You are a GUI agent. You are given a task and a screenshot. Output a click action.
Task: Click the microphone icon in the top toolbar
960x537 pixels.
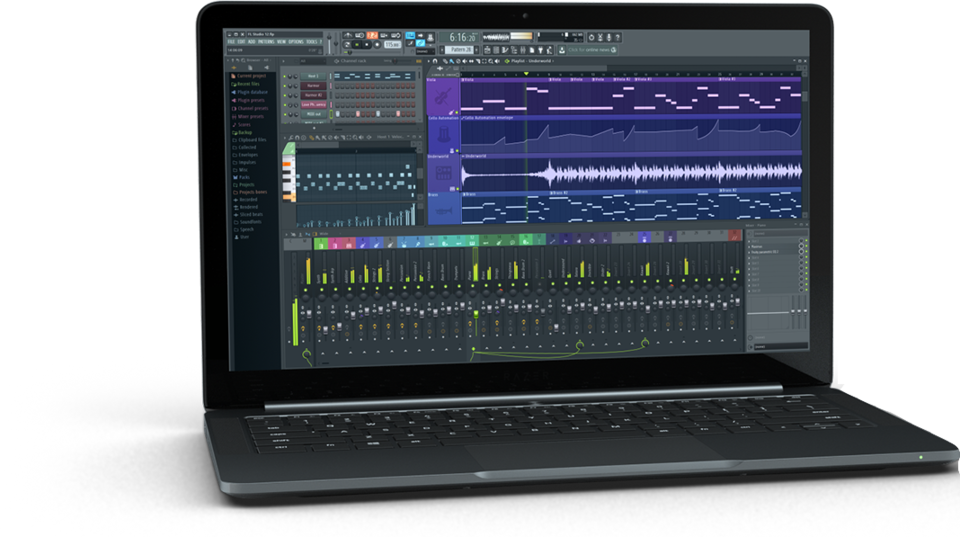(609, 37)
